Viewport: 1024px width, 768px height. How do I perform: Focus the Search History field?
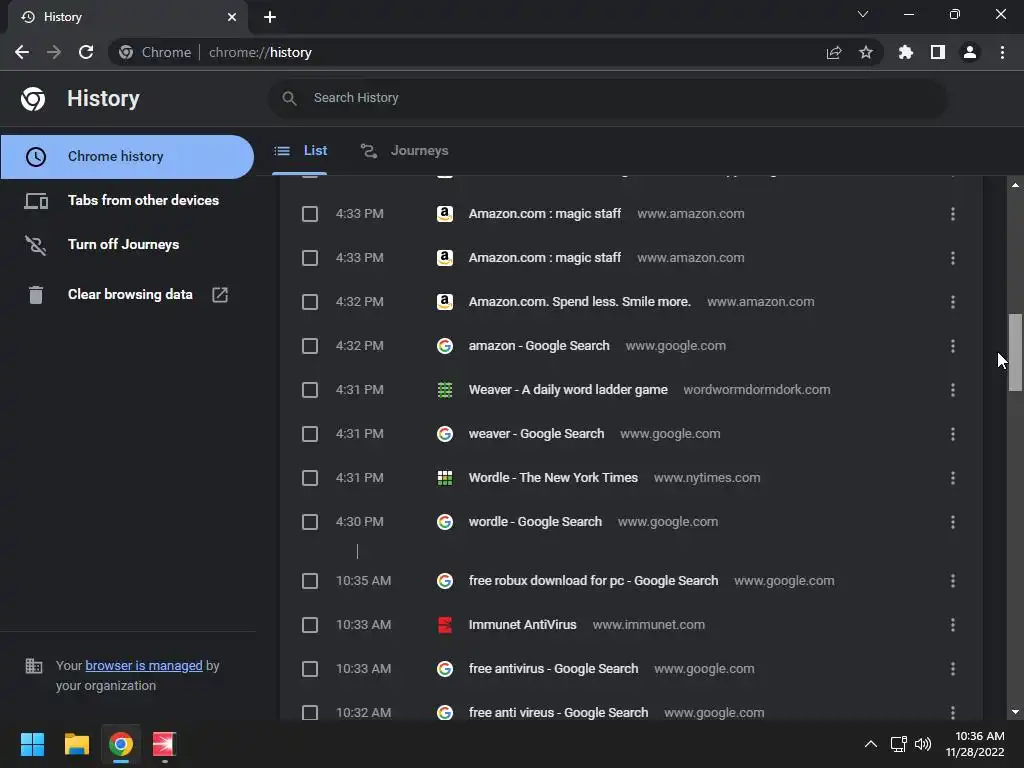pyautogui.click(x=607, y=98)
